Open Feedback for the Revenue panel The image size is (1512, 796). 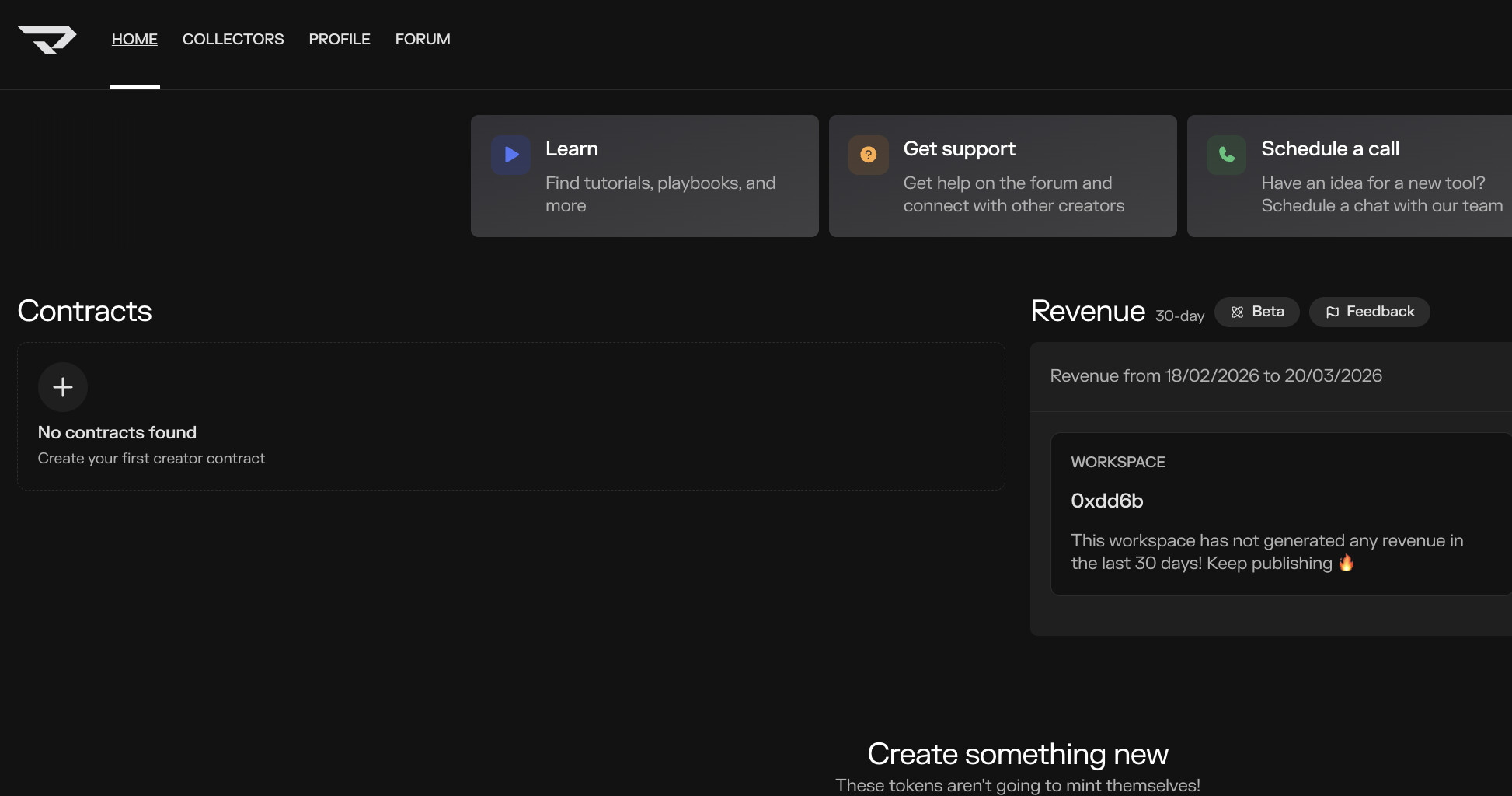pyautogui.click(x=1380, y=312)
